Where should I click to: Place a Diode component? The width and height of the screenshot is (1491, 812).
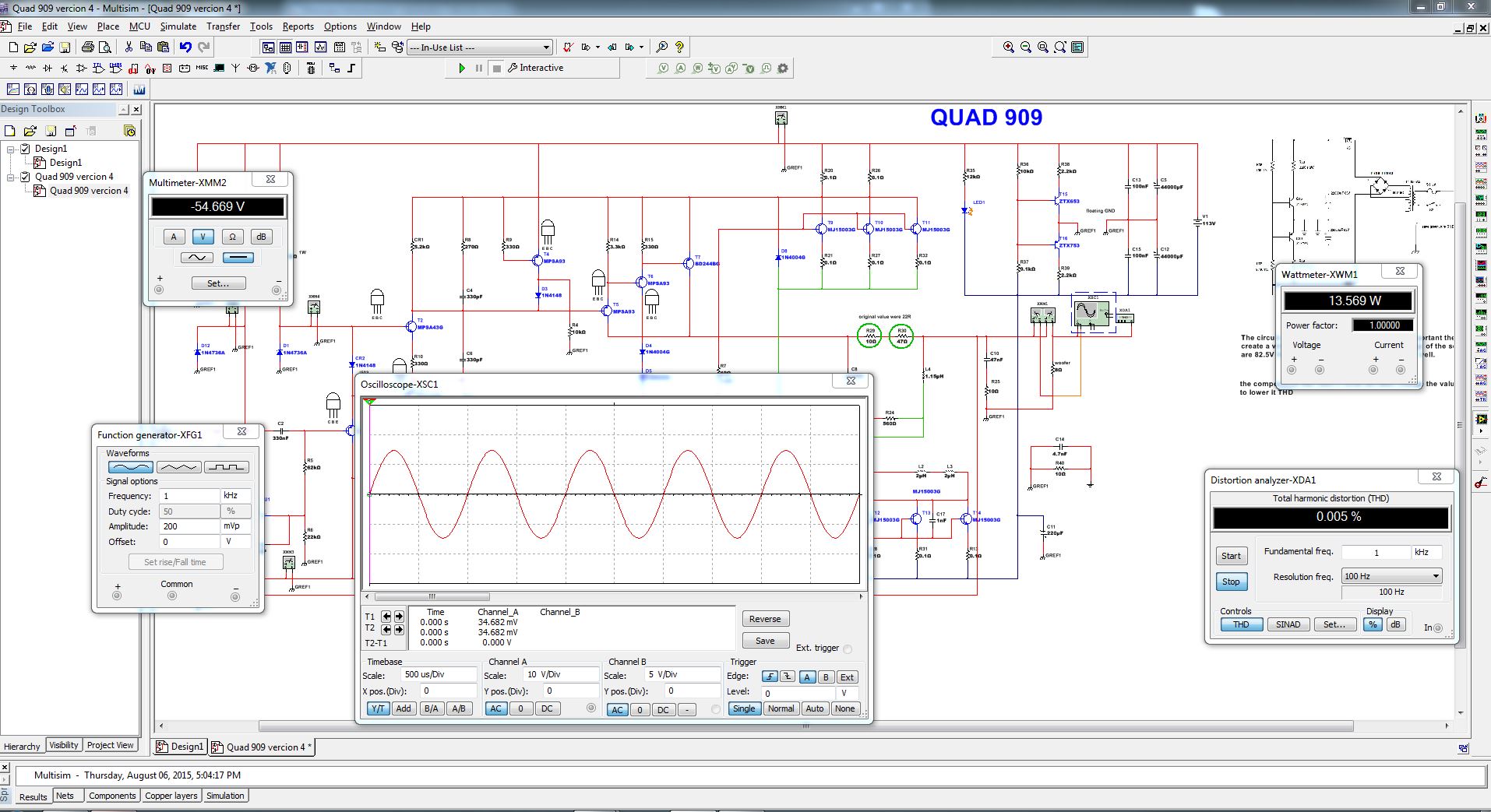coord(48,69)
